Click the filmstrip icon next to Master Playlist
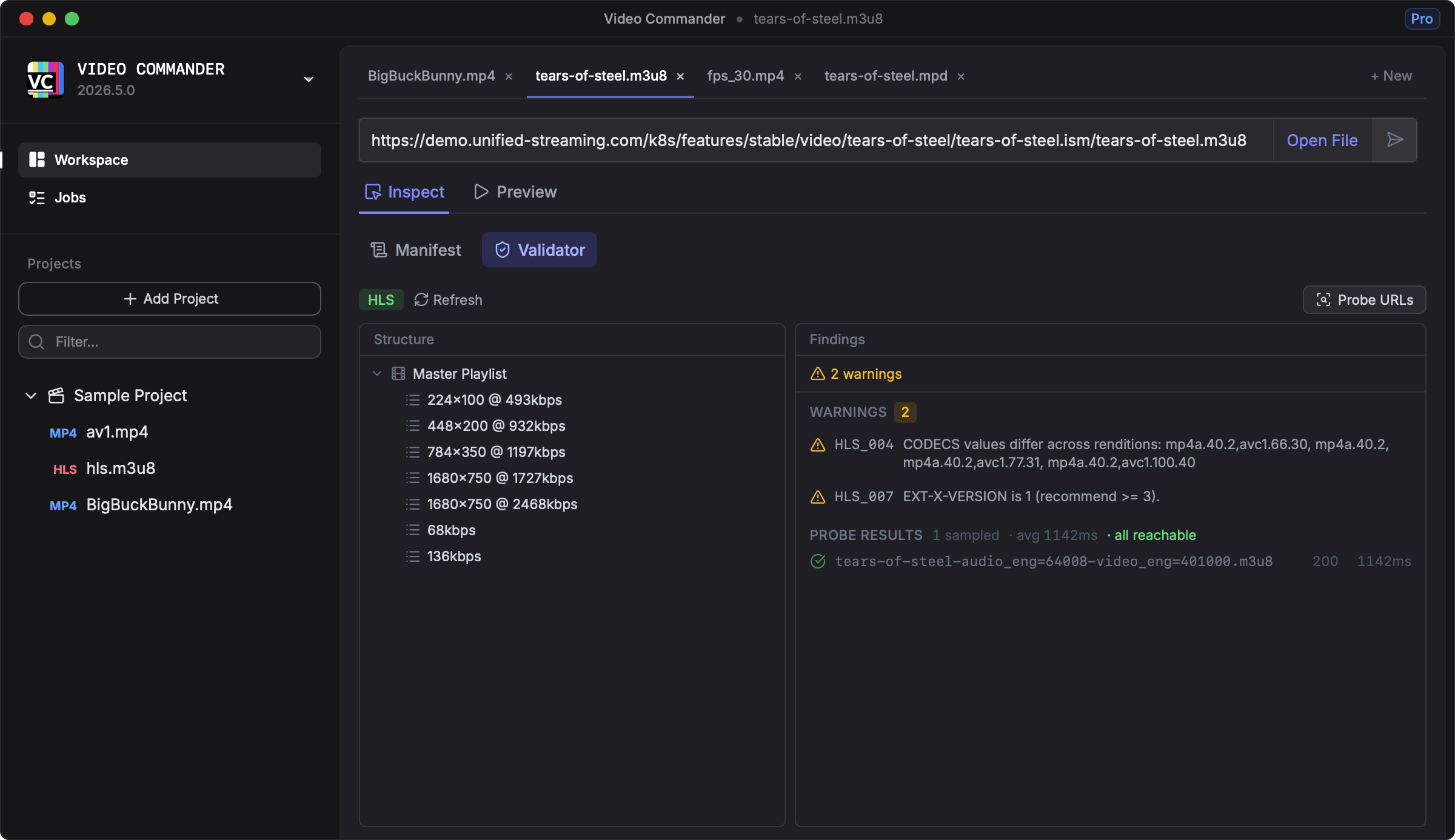 (399, 373)
